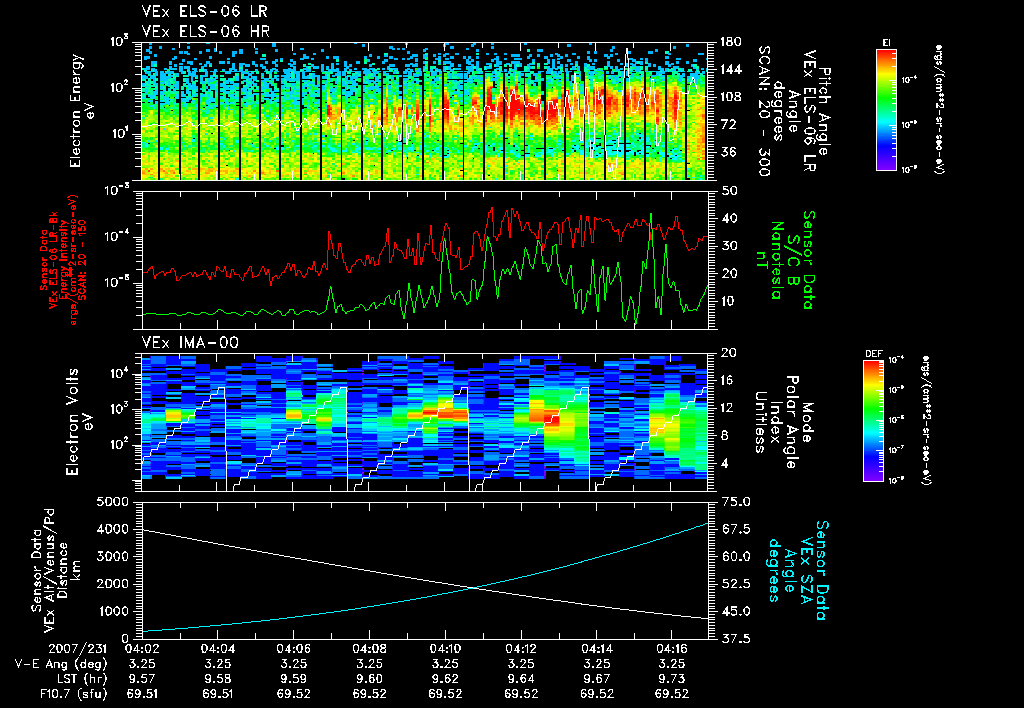This screenshot has height=708, width=1024.
Task: Click the LST value 9.58
Action: 217,679
